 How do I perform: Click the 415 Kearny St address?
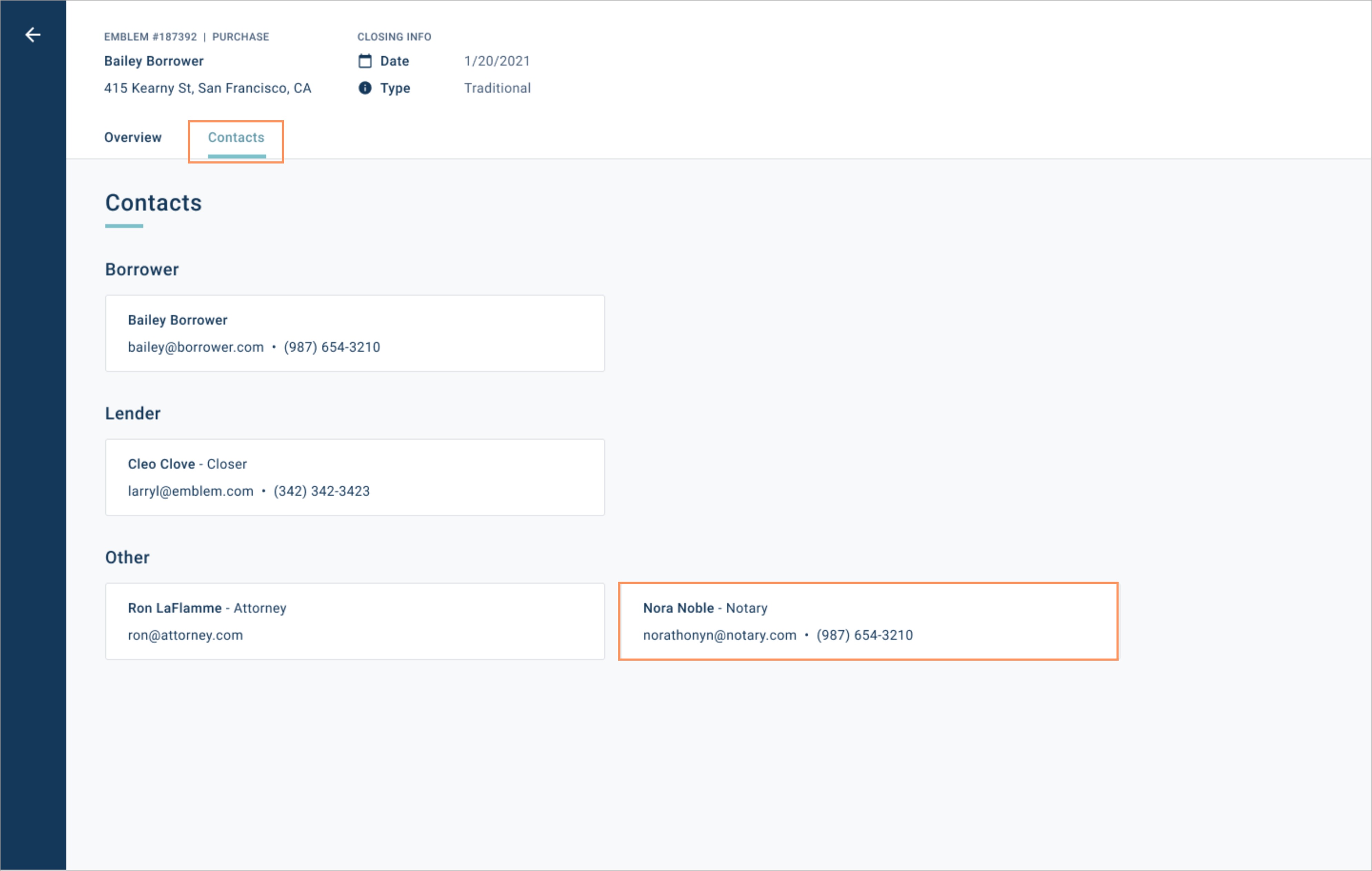[207, 88]
